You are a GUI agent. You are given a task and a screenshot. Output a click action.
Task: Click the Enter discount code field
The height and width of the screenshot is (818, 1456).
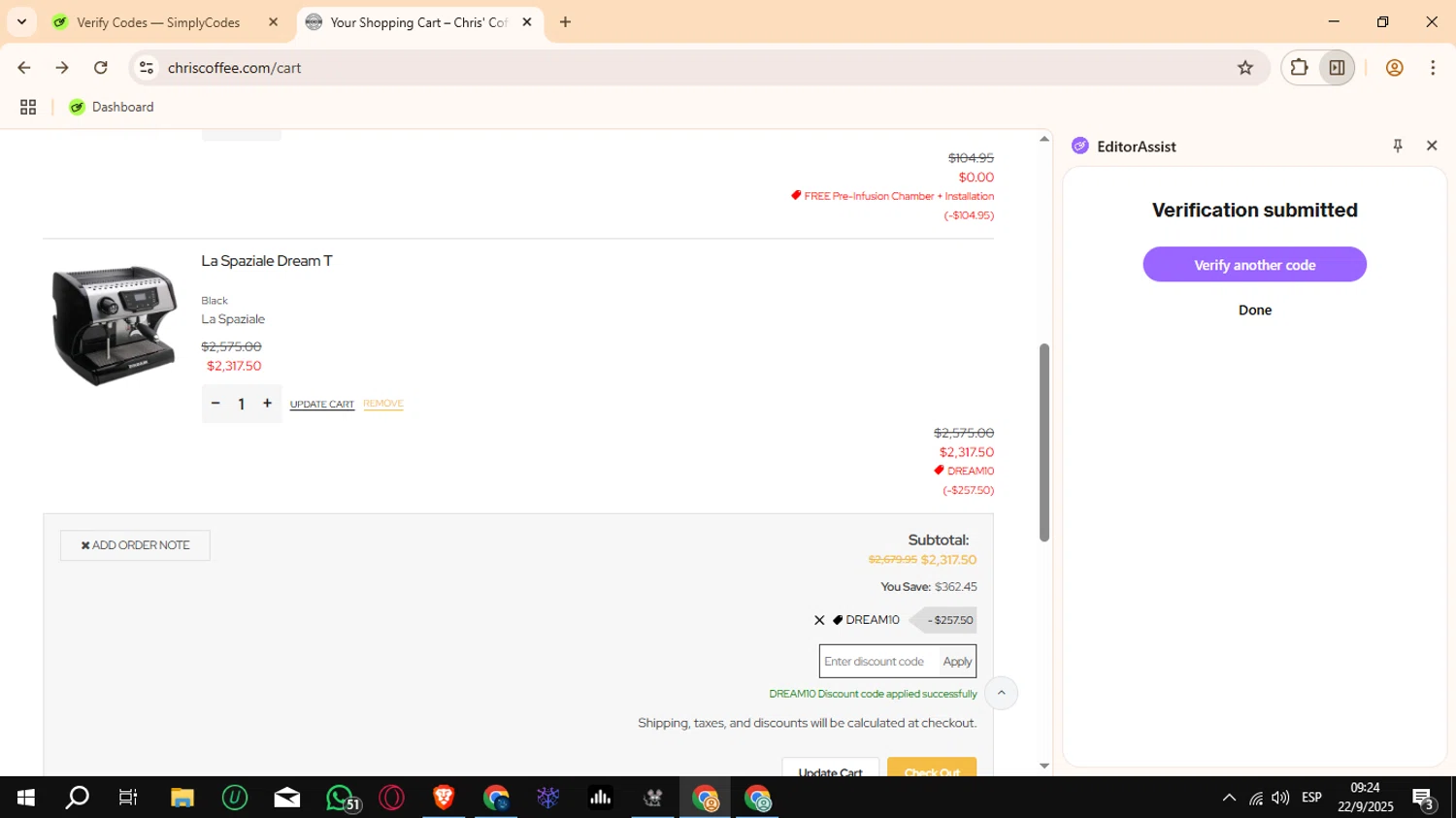point(879,662)
